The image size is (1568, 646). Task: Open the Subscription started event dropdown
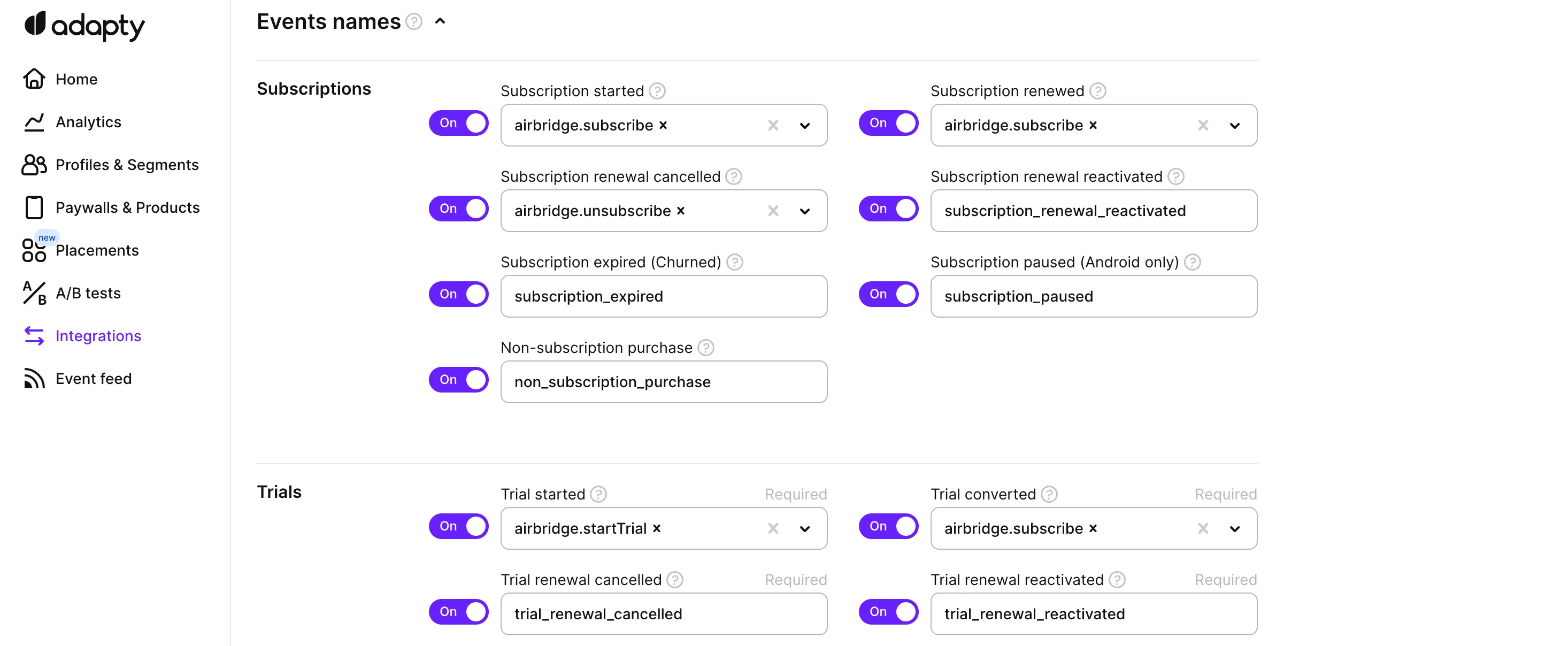coord(805,126)
